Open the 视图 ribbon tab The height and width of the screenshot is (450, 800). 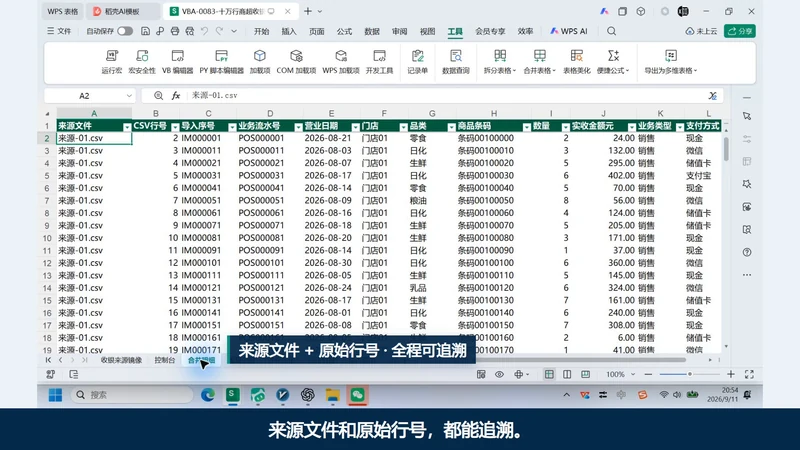point(428,31)
